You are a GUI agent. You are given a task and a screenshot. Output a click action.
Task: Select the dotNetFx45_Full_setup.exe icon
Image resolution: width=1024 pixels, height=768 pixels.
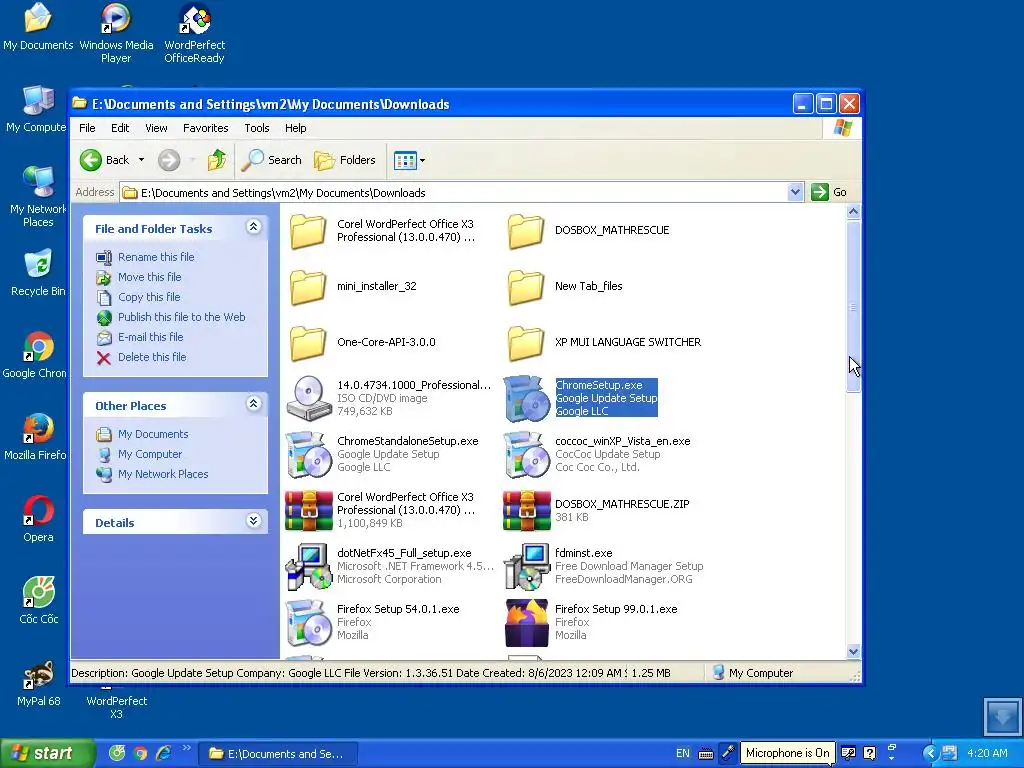tap(308, 567)
